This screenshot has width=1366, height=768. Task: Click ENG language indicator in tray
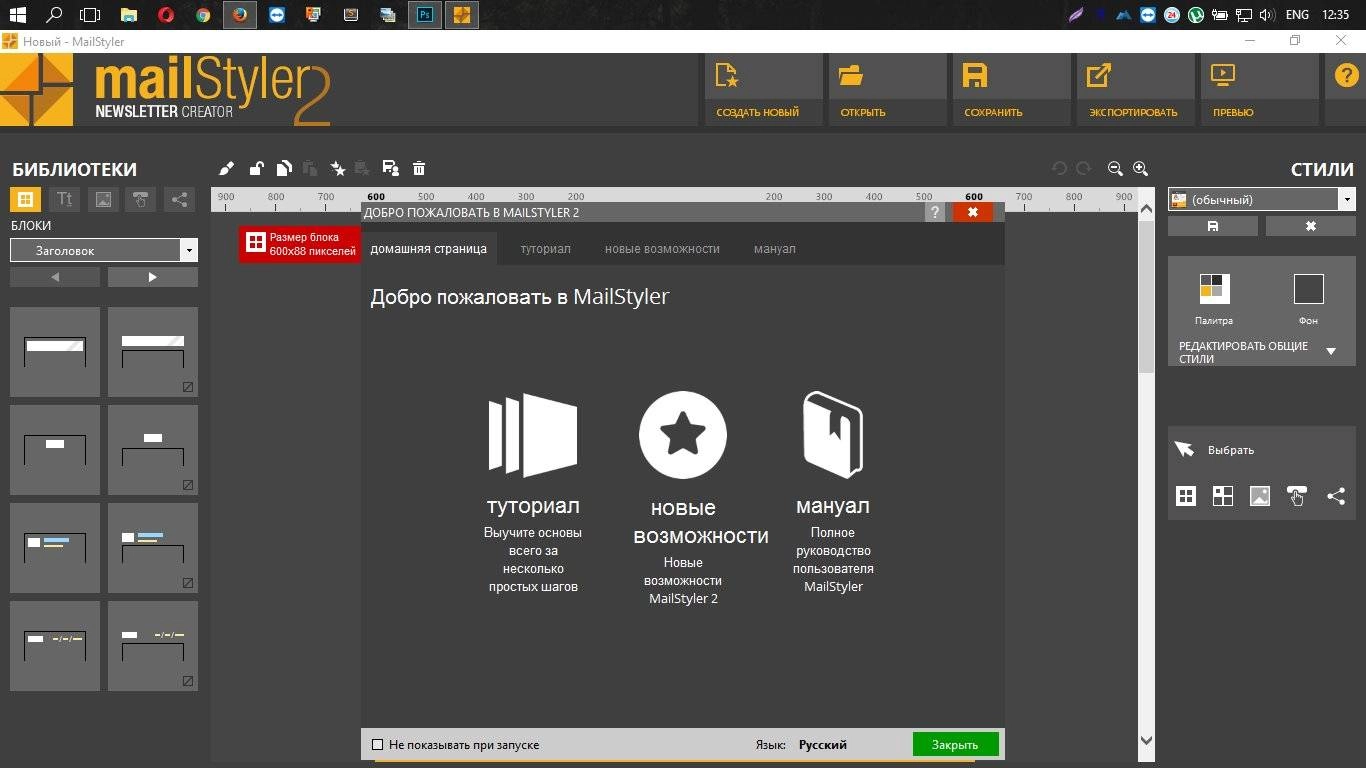1297,15
